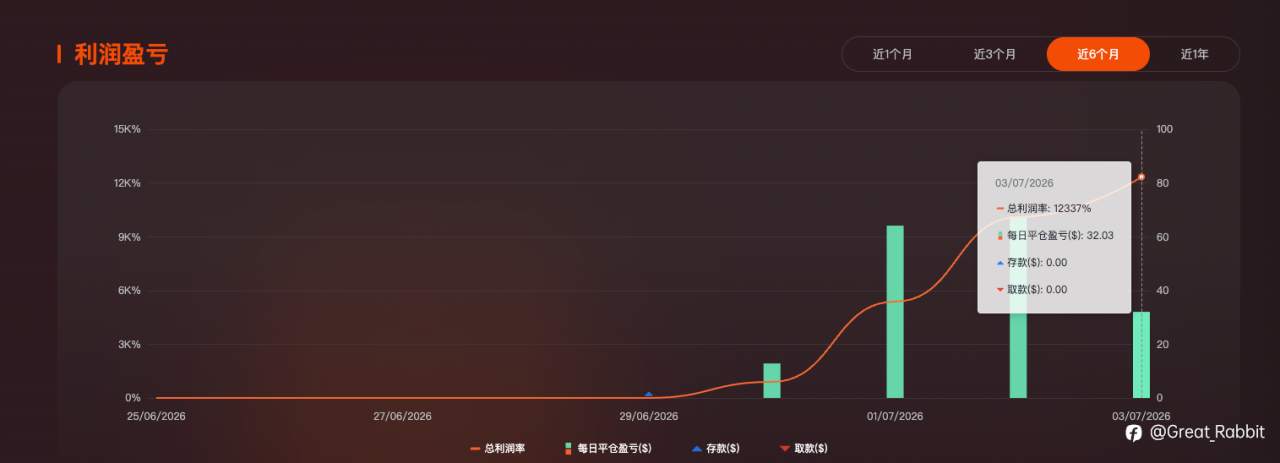Click the 100 right-axis label
Screen dimensions: 1280x463
pyautogui.click(x=1165, y=129)
